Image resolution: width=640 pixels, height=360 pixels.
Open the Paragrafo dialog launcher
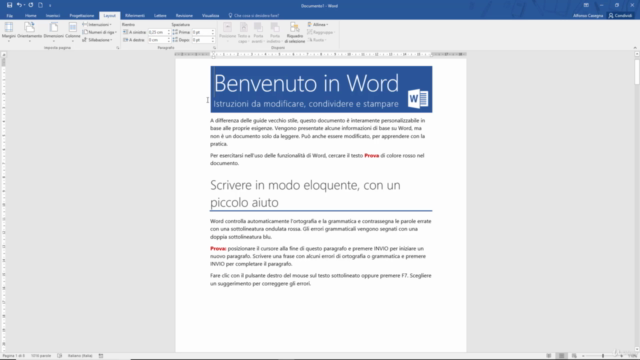[214, 48]
